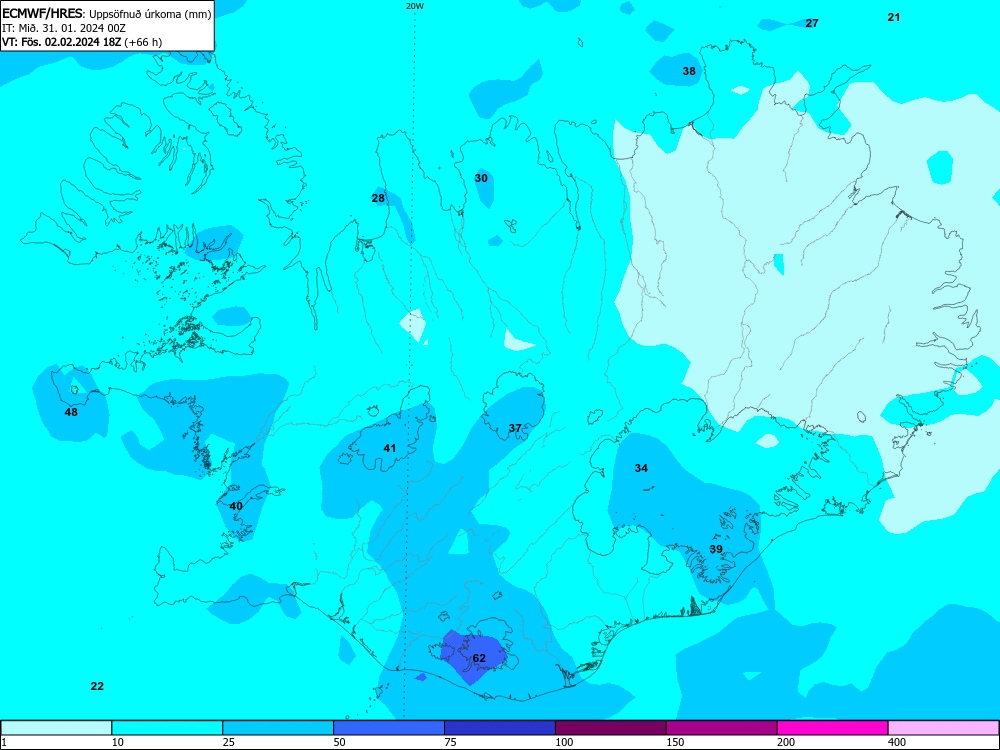
Task: Click the 30 mm precipitation label
Action: (x=481, y=178)
